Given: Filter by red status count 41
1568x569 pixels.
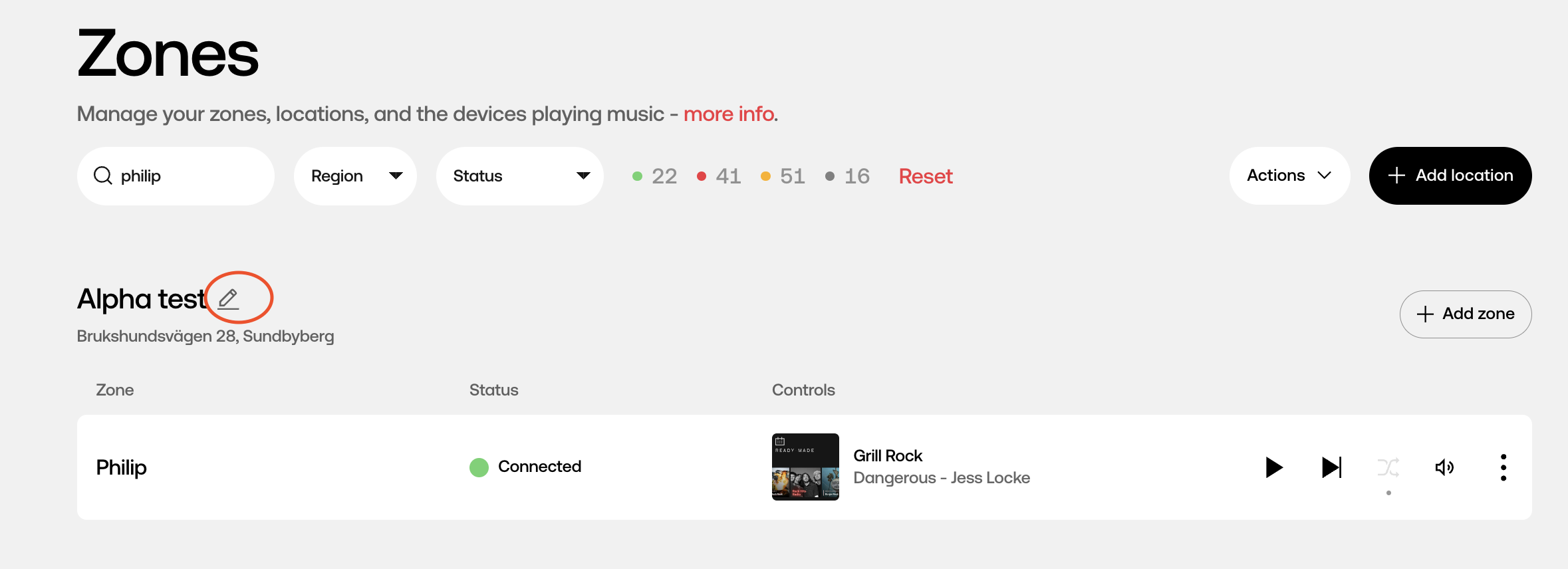Looking at the screenshot, I should tap(719, 176).
